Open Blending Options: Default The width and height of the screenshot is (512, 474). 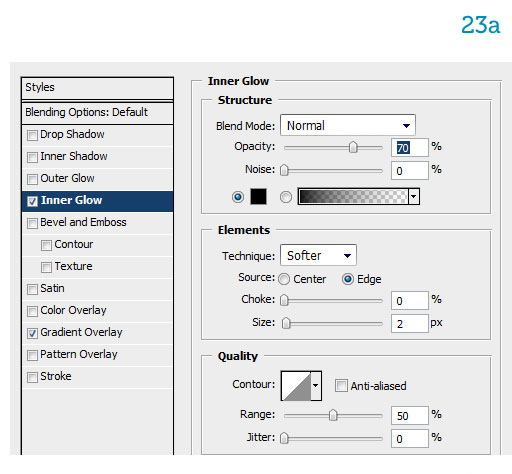pyautogui.click(x=97, y=113)
